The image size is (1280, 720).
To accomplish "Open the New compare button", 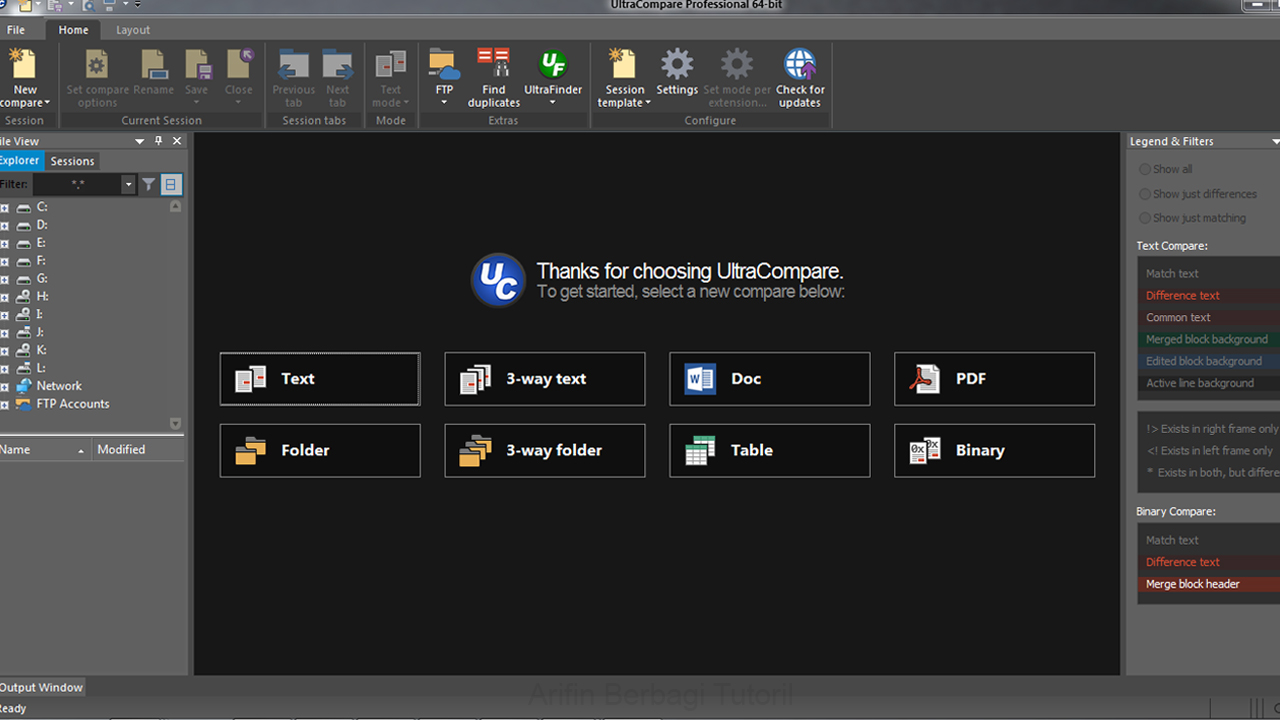I will (24, 78).
